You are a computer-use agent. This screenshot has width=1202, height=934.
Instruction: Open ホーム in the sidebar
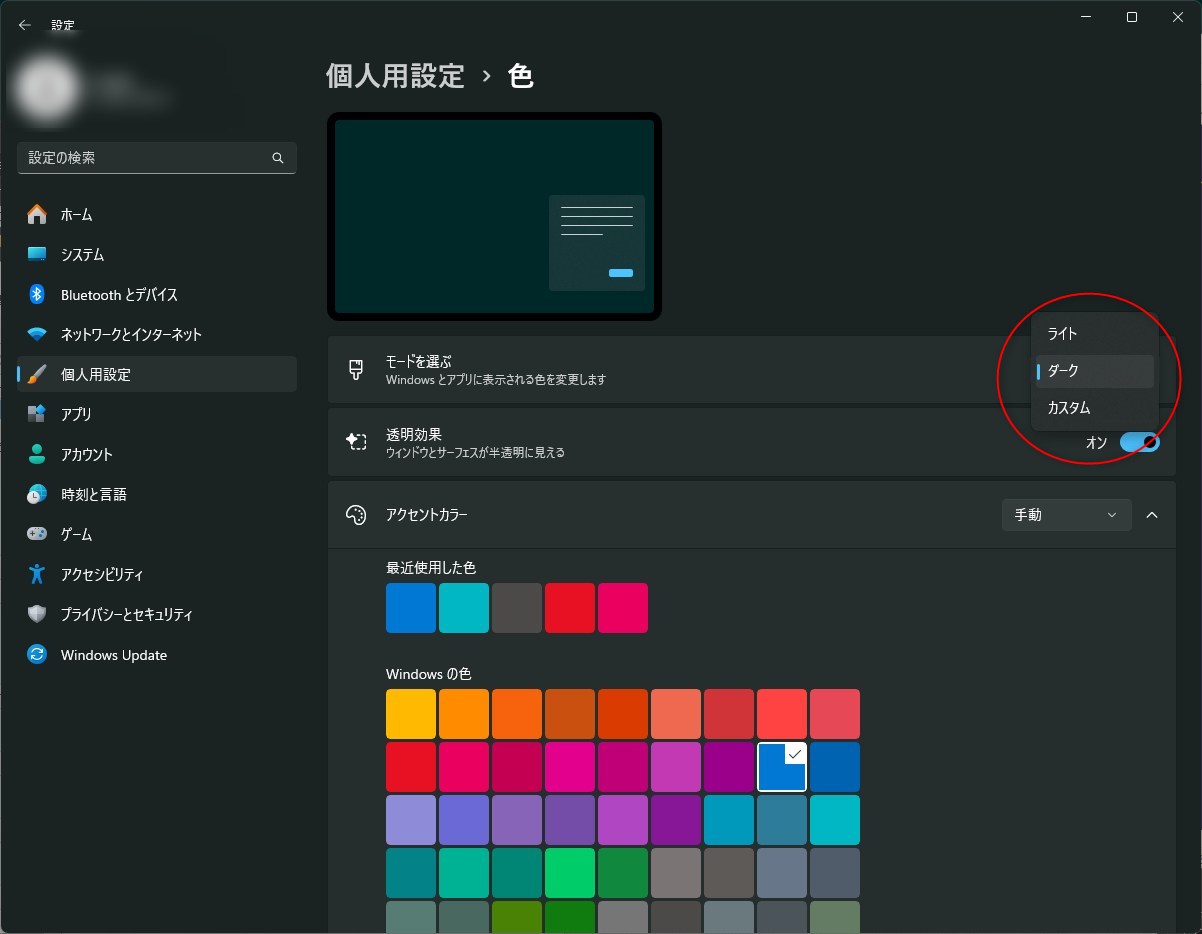point(157,214)
